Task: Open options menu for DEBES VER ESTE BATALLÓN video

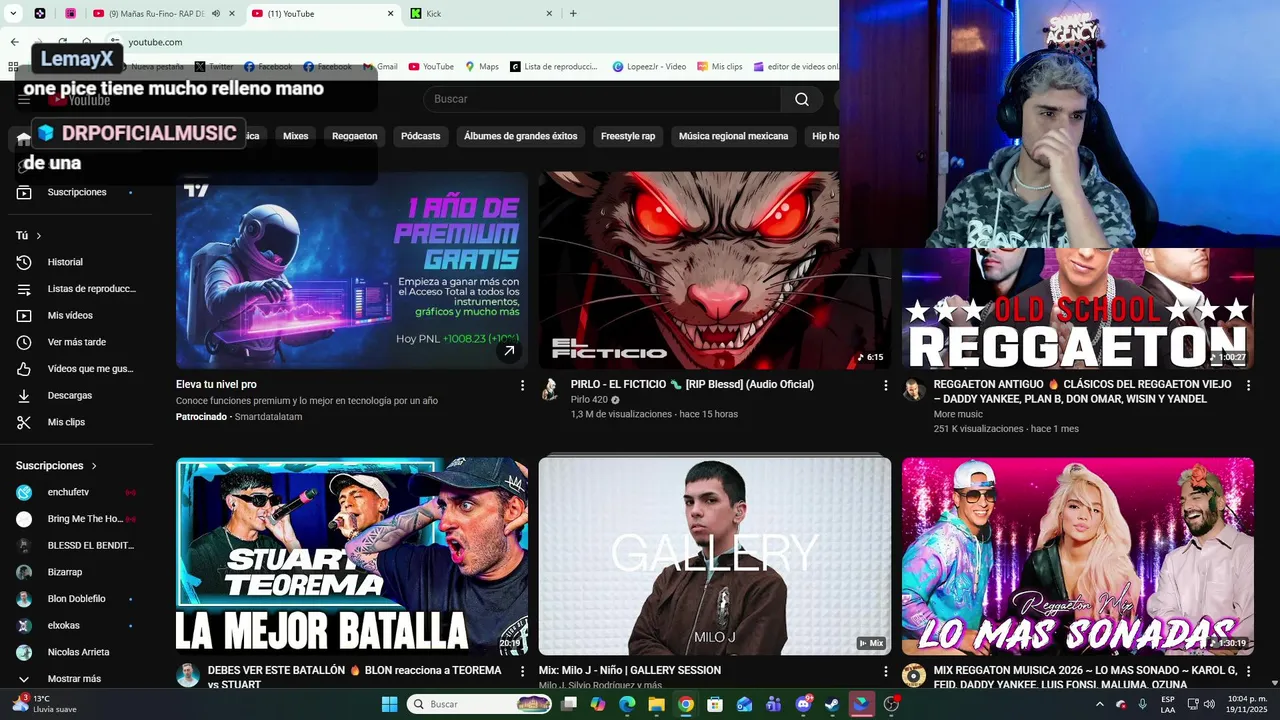Action: (x=522, y=671)
